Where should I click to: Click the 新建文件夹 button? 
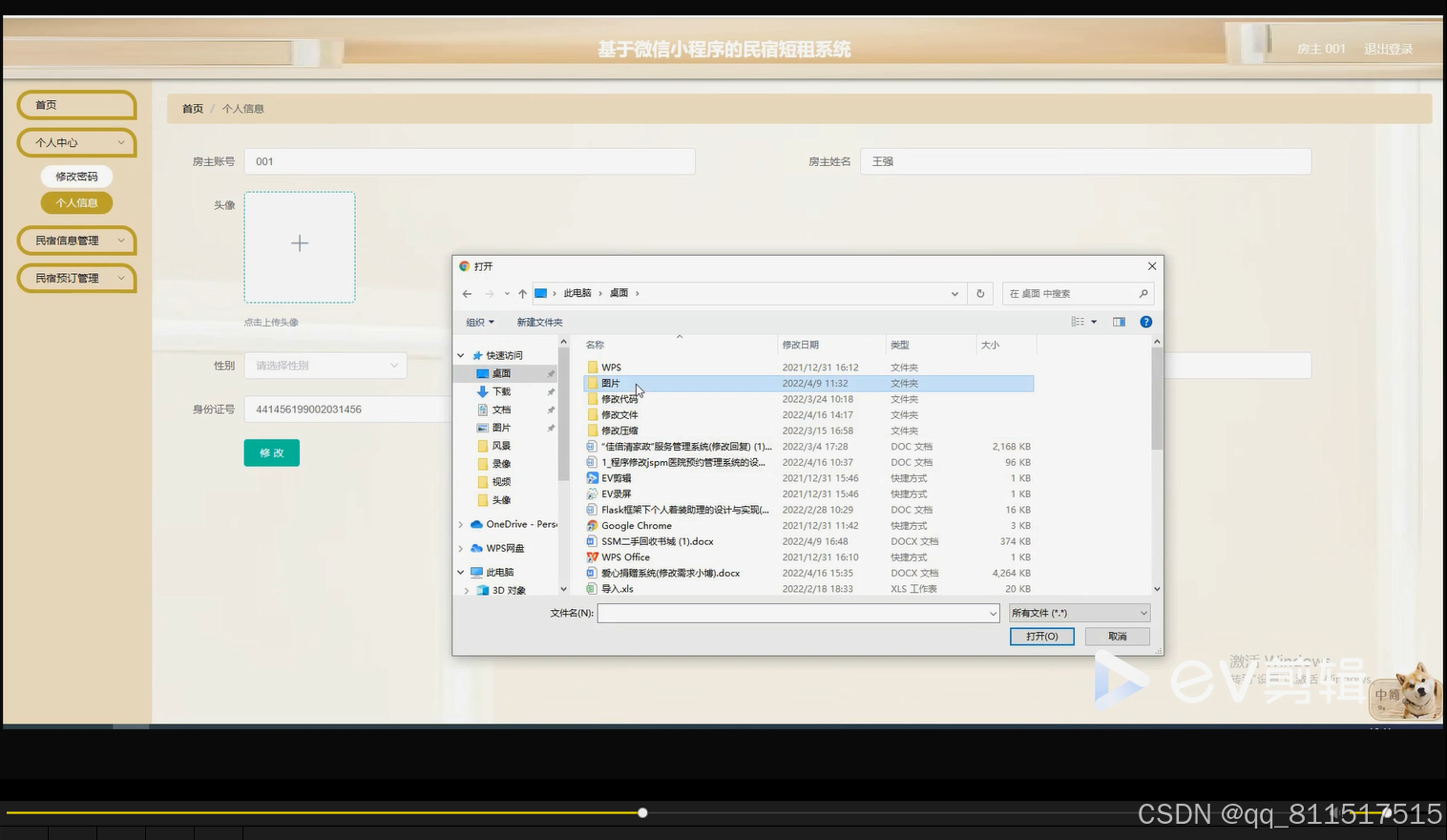pyautogui.click(x=540, y=322)
